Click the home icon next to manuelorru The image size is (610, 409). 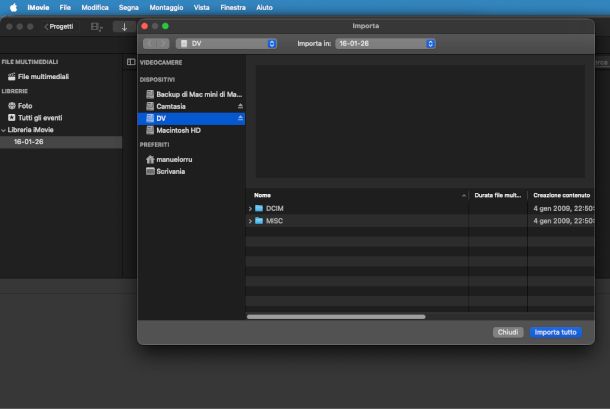[150, 160]
